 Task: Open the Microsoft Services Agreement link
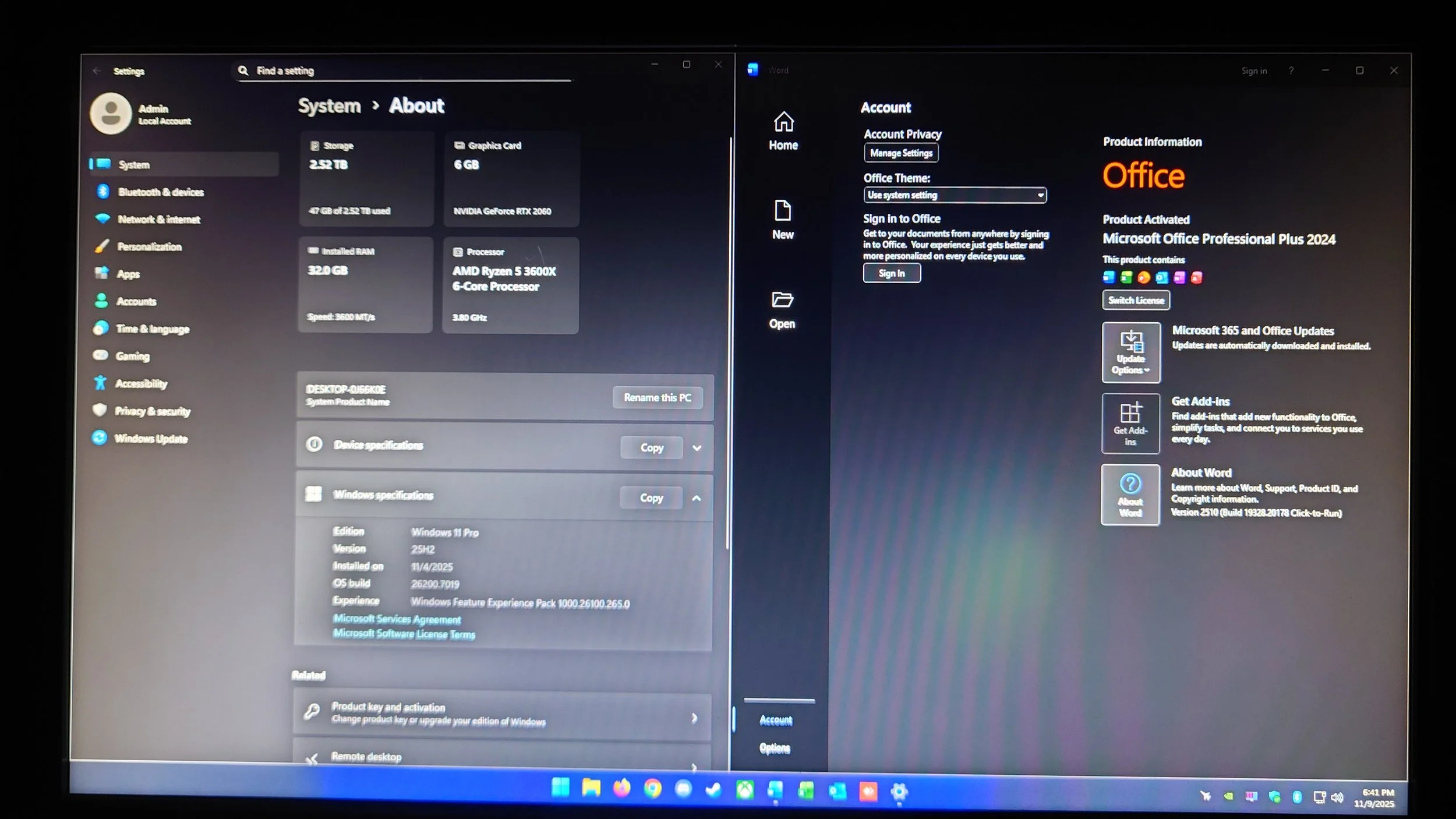pos(397,619)
